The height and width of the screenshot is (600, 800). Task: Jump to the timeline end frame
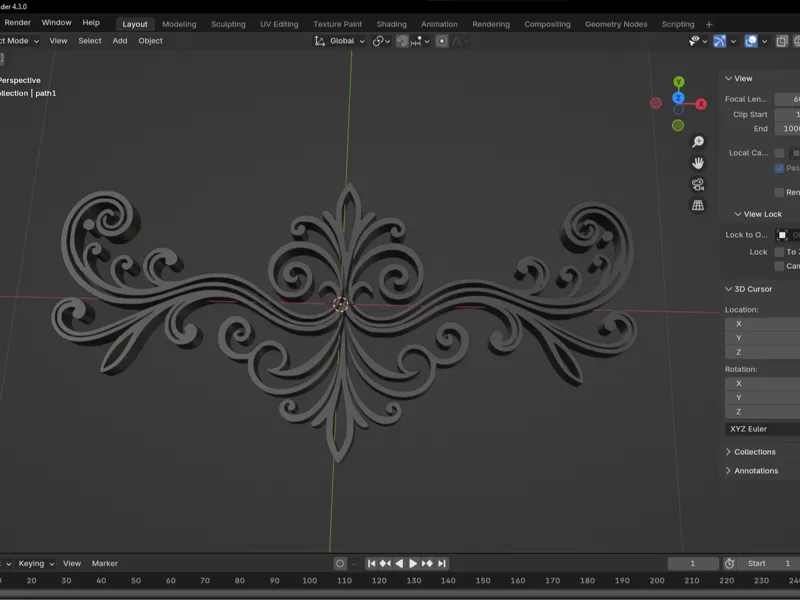[442, 563]
